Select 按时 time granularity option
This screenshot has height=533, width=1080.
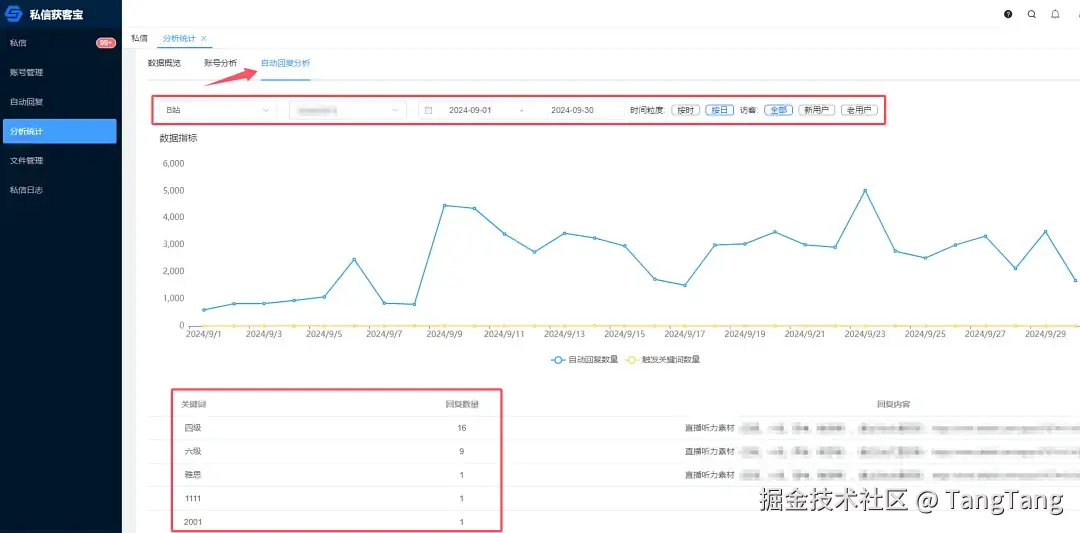686,110
